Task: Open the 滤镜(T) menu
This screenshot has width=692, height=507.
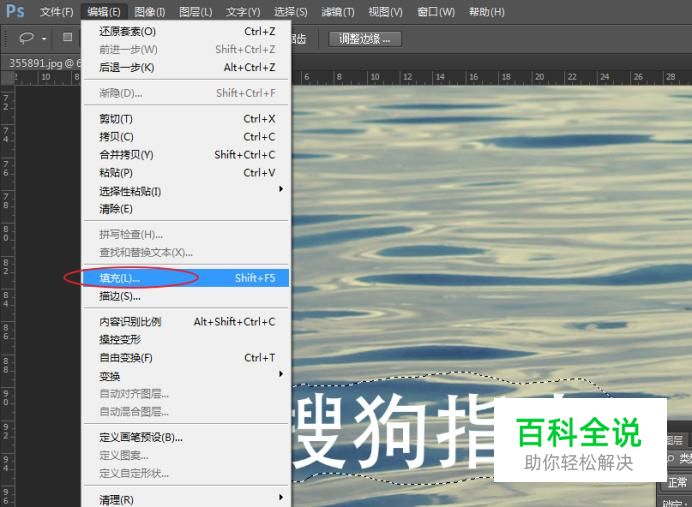Action: (338, 12)
